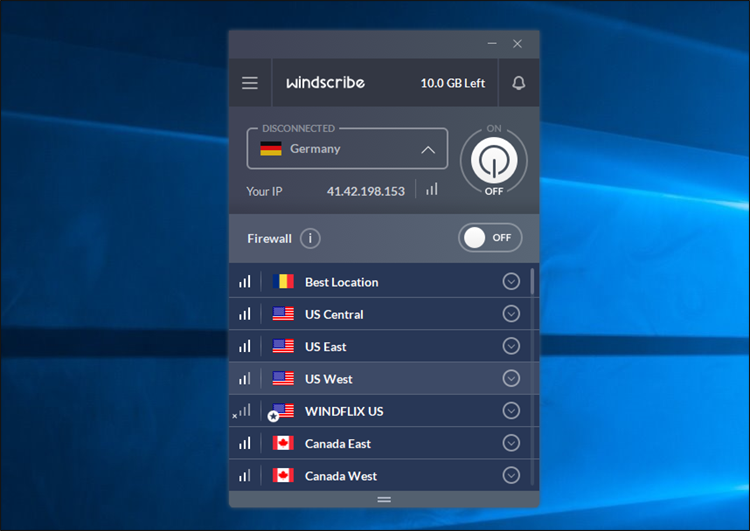Click the server list scrollbar

[532, 282]
